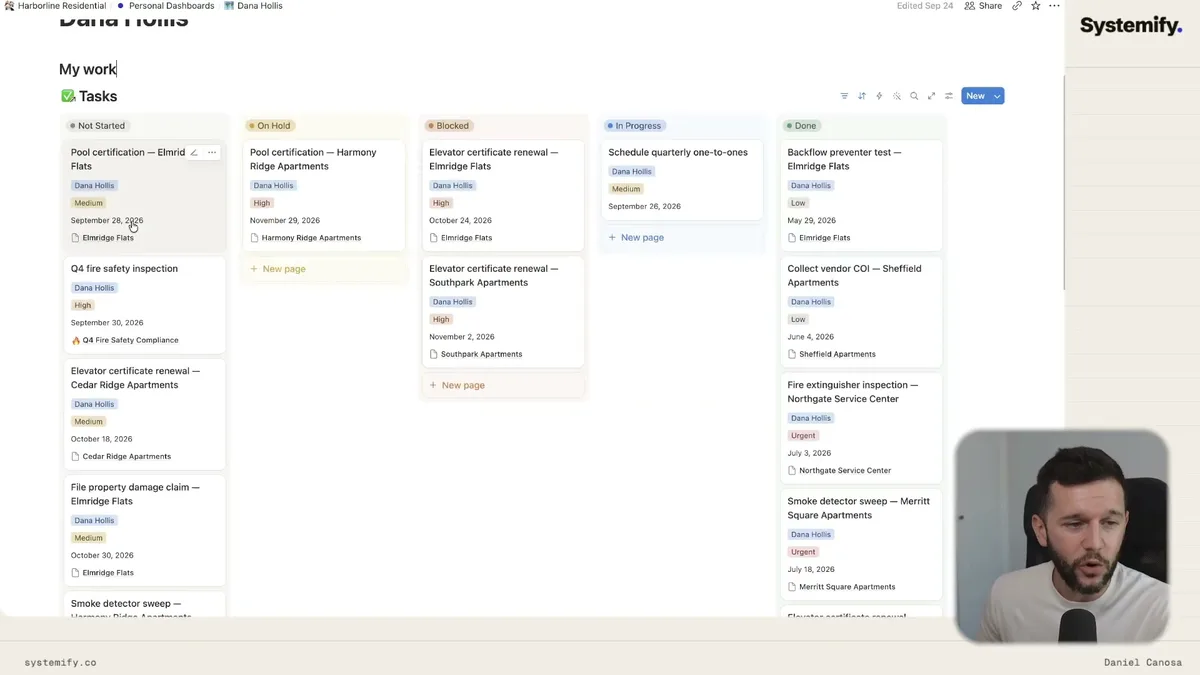Open Elevator certificate renewal Cedar Ridge card
This screenshot has height=675, width=1200.
click(x=144, y=413)
